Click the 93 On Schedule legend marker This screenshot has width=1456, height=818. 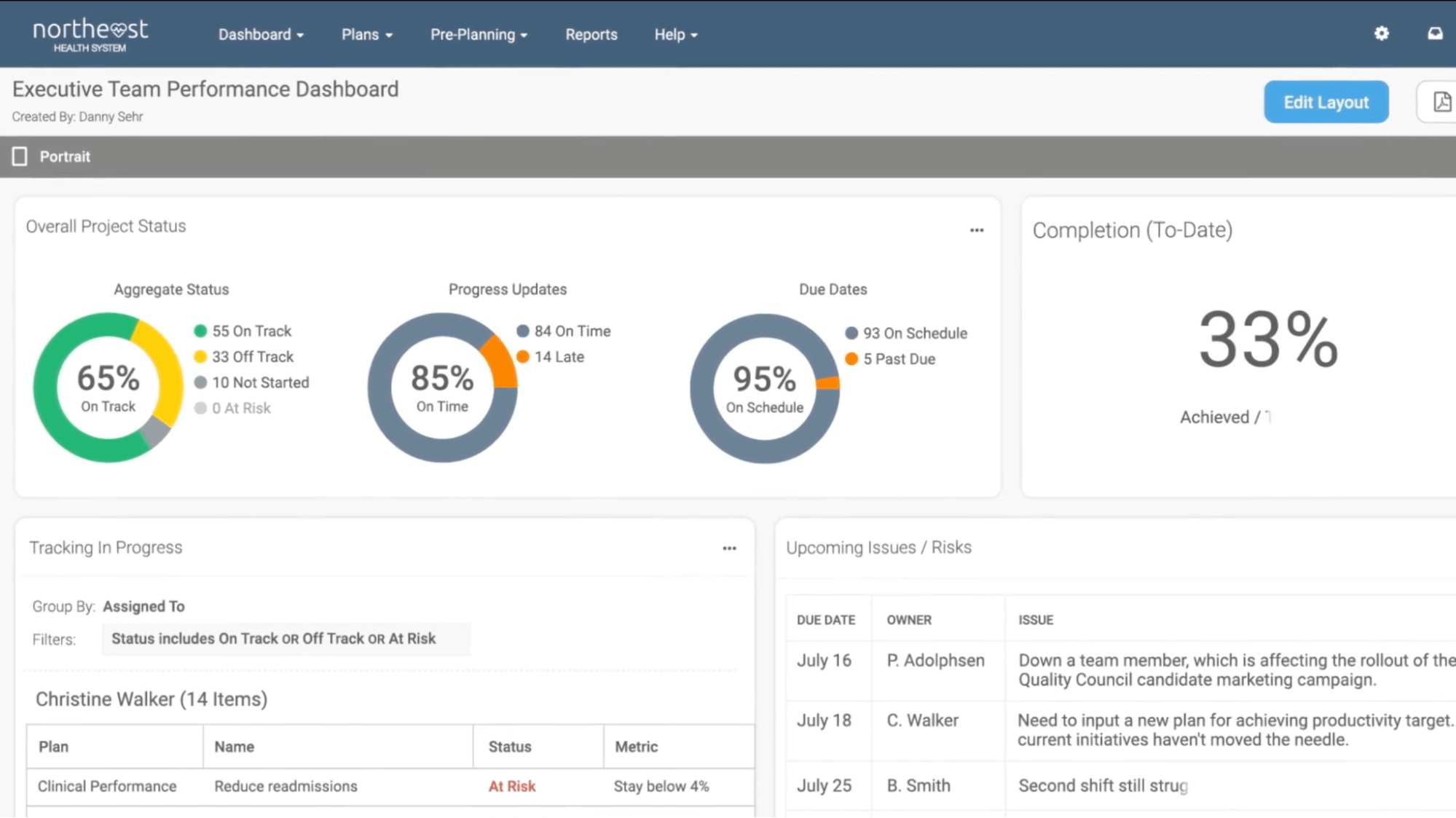[851, 333]
